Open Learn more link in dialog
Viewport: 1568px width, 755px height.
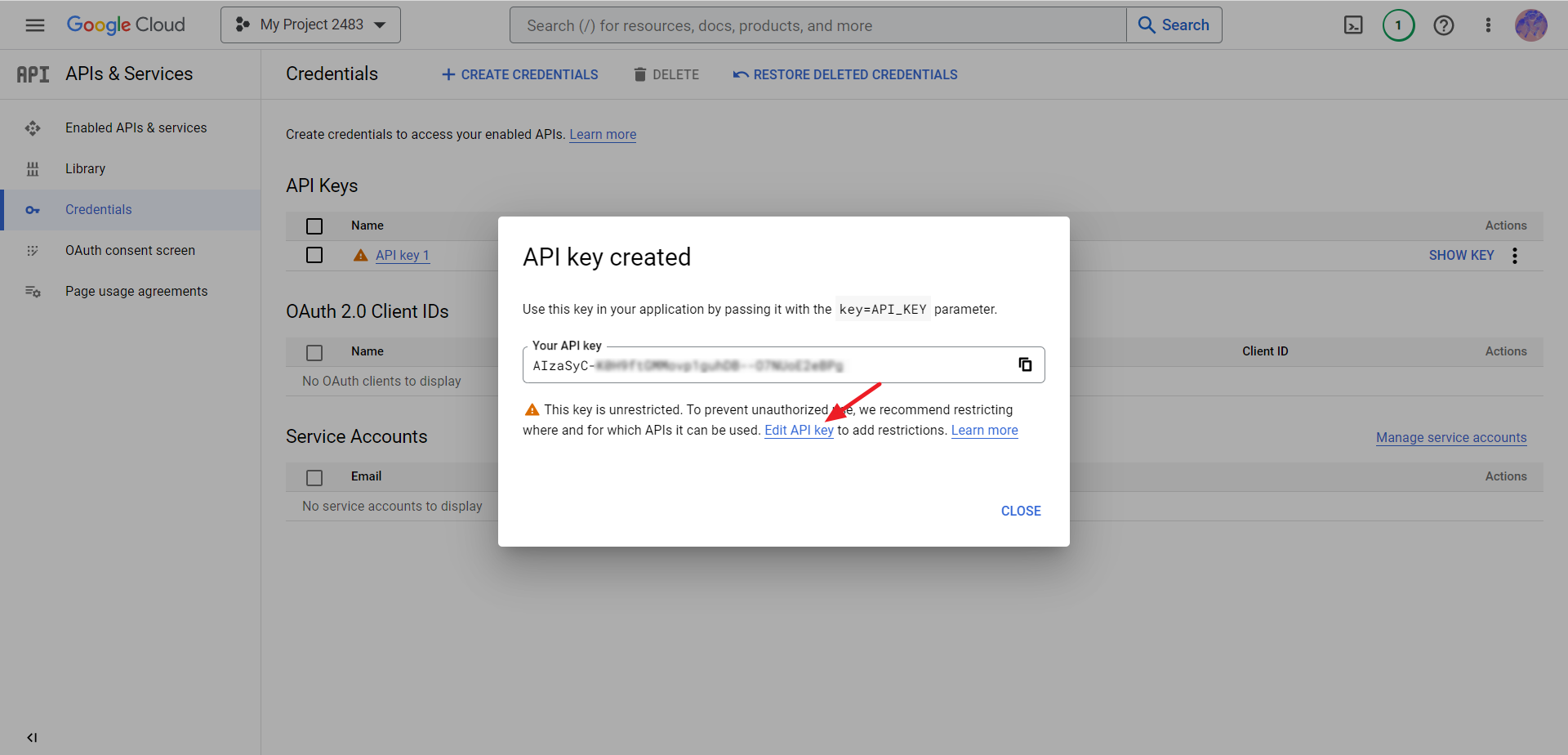(x=985, y=431)
